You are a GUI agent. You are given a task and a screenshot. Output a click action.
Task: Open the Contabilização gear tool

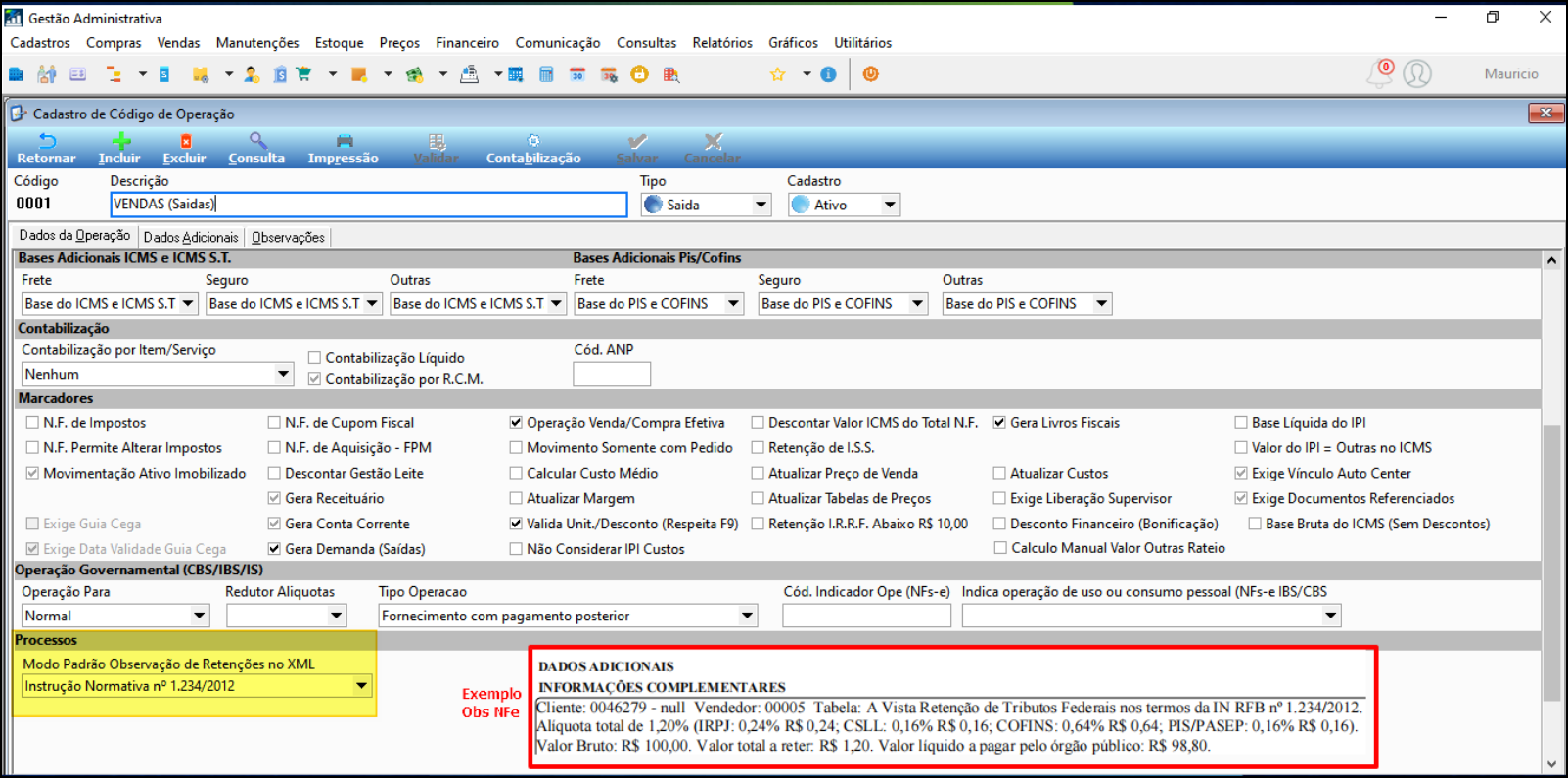pyautogui.click(x=533, y=149)
